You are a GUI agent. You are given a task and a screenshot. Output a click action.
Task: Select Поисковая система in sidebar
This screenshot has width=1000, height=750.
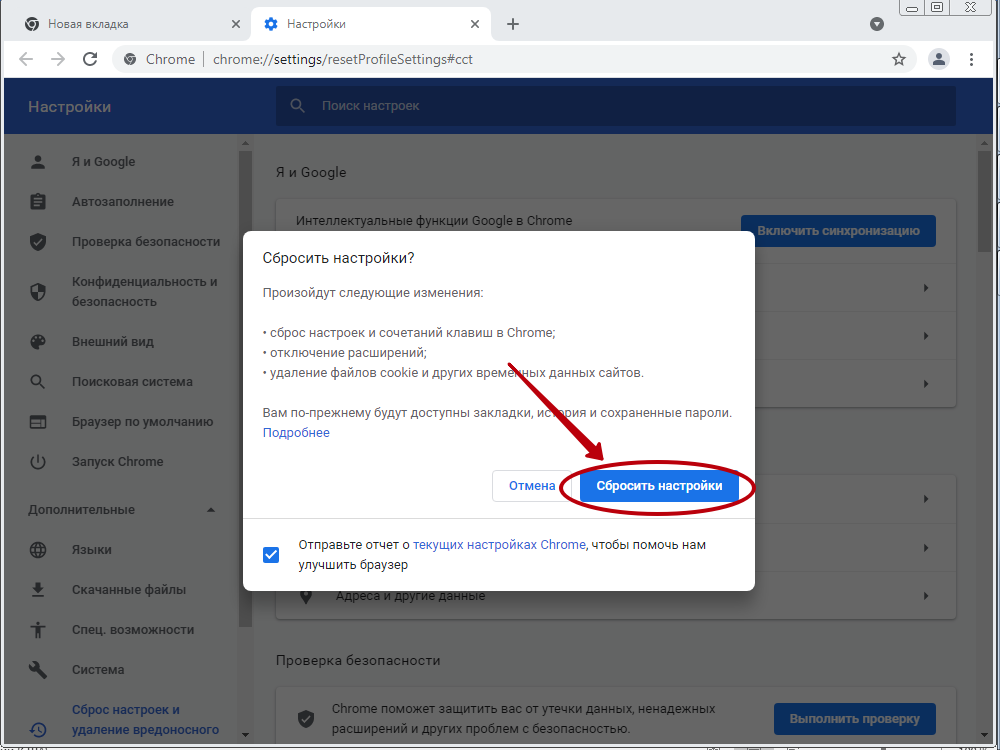coord(132,382)
